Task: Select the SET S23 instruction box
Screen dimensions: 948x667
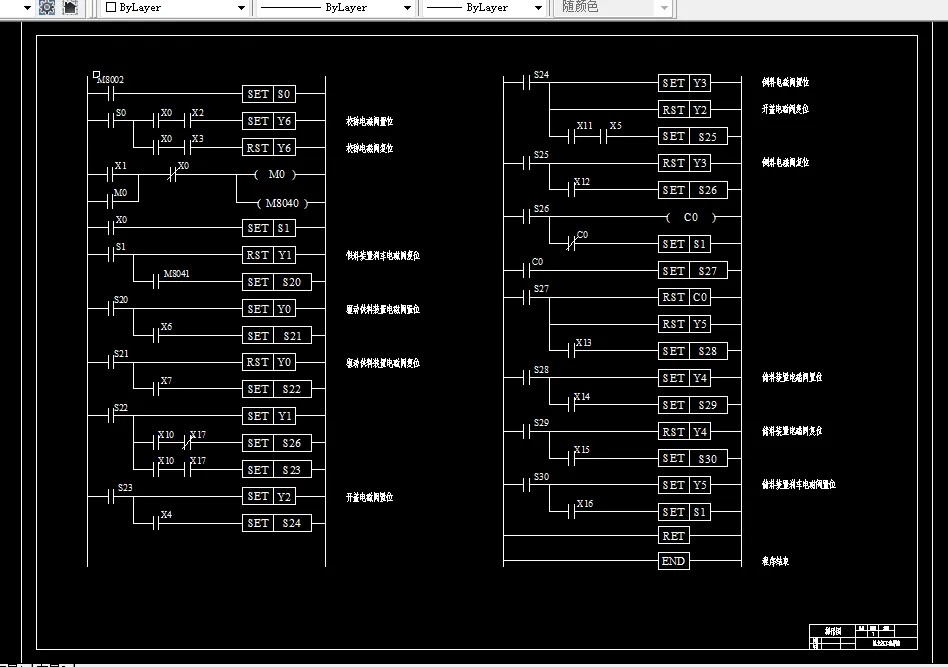Action: point(277,470)
